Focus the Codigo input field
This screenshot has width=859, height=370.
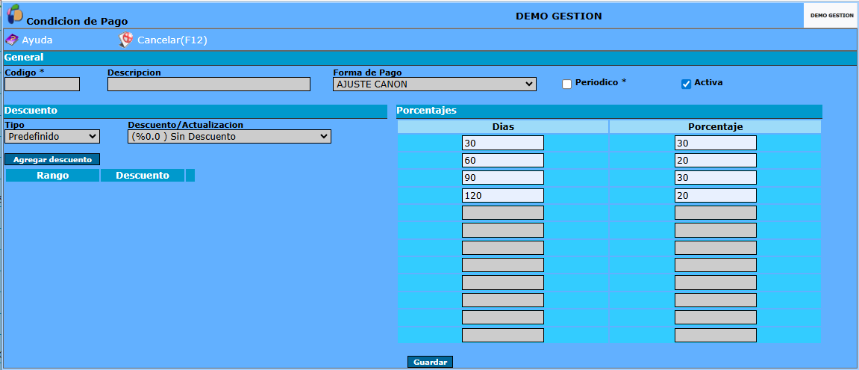(x=42, y=84)
